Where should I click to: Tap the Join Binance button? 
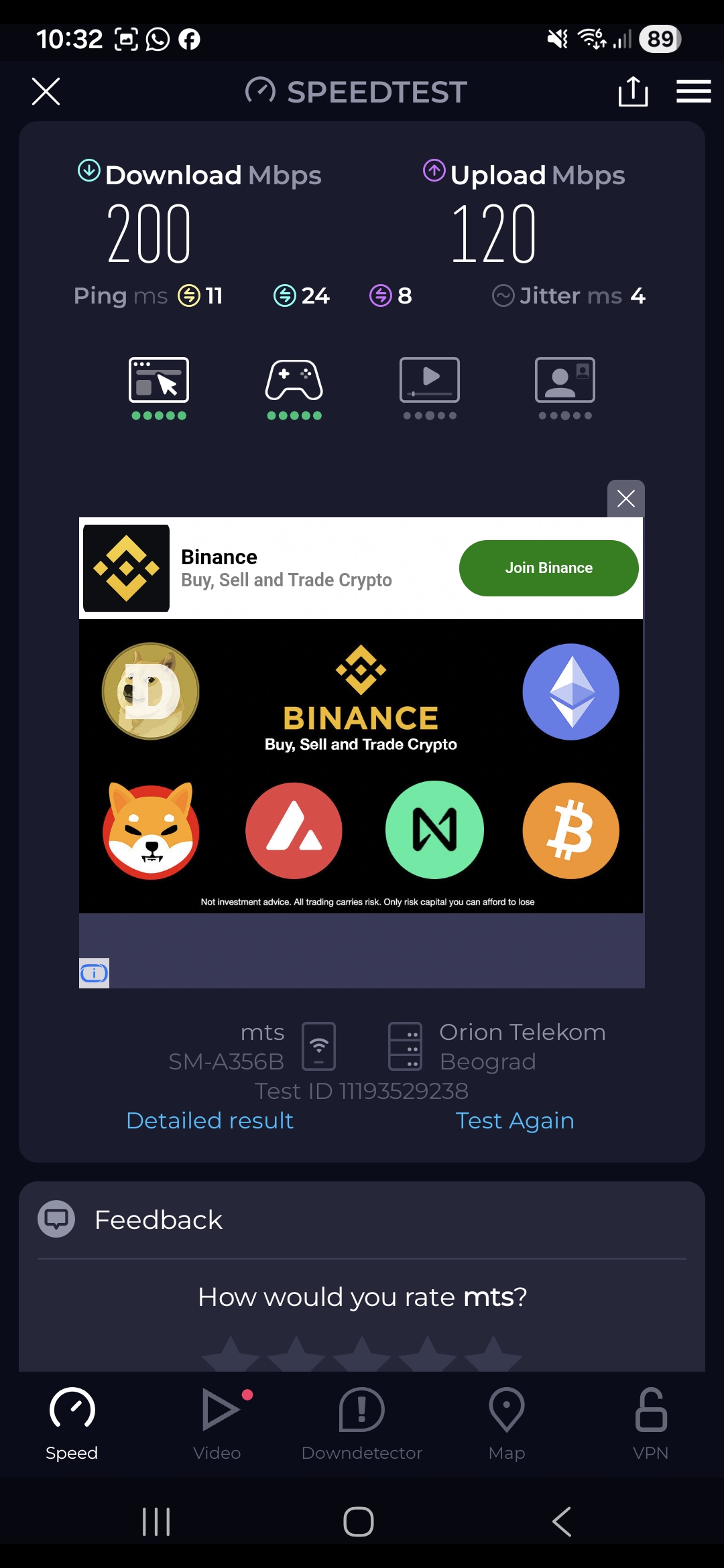pyautogui.click(x=549, y=568)
